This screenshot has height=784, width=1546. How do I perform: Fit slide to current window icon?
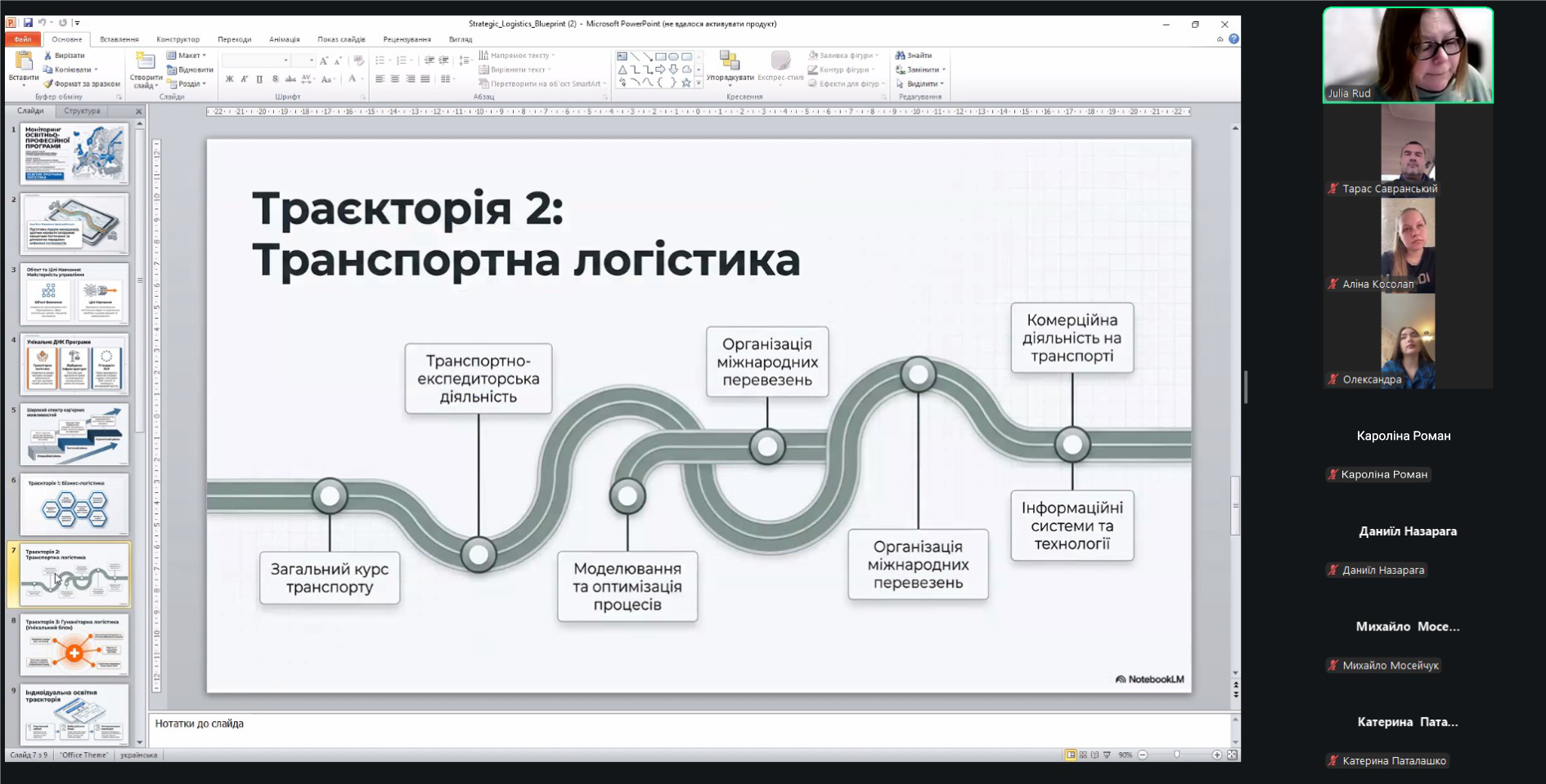coord(1232,755)
